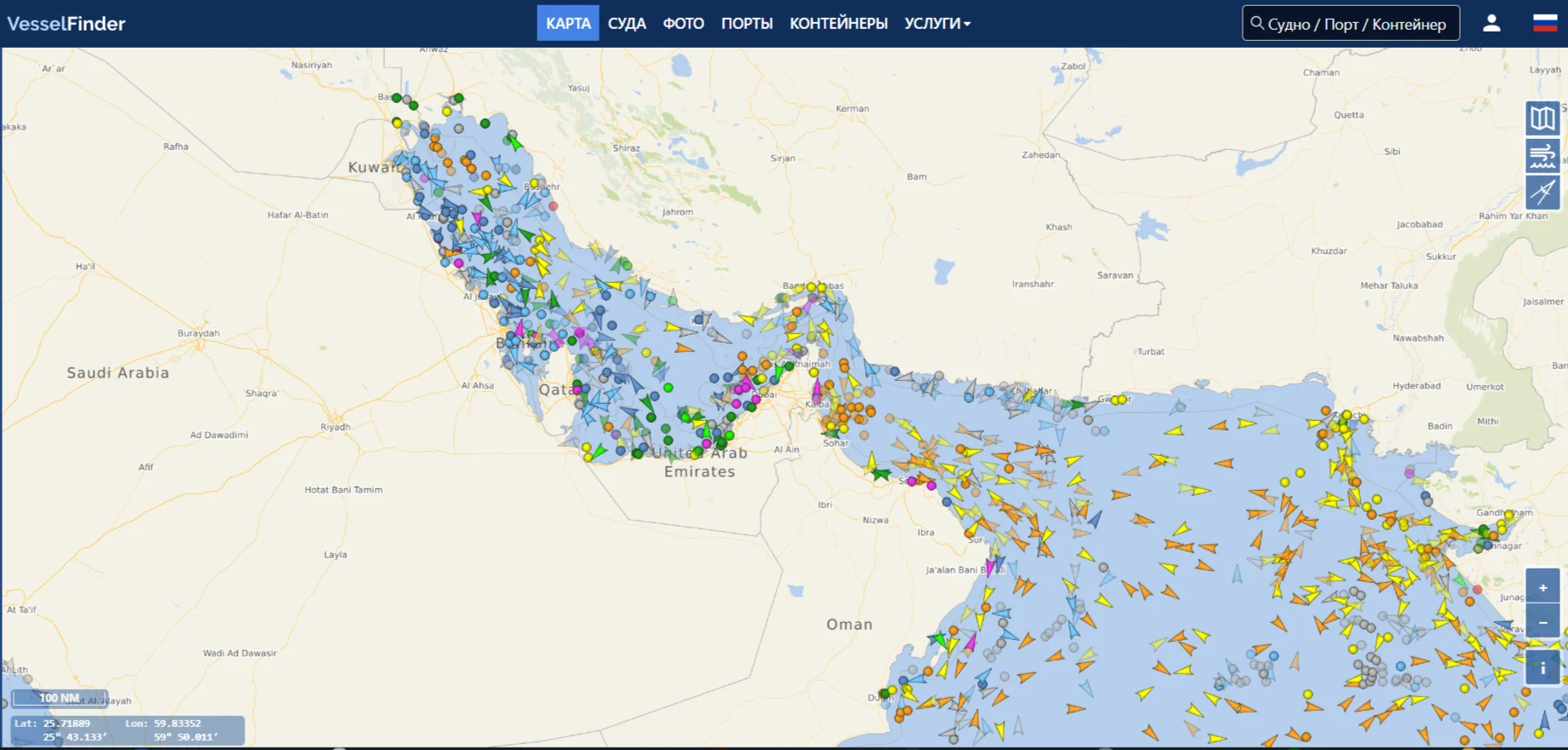
Task: Focus the Судно / Порт / Контейнер search field
Action: coord(1351,23)
